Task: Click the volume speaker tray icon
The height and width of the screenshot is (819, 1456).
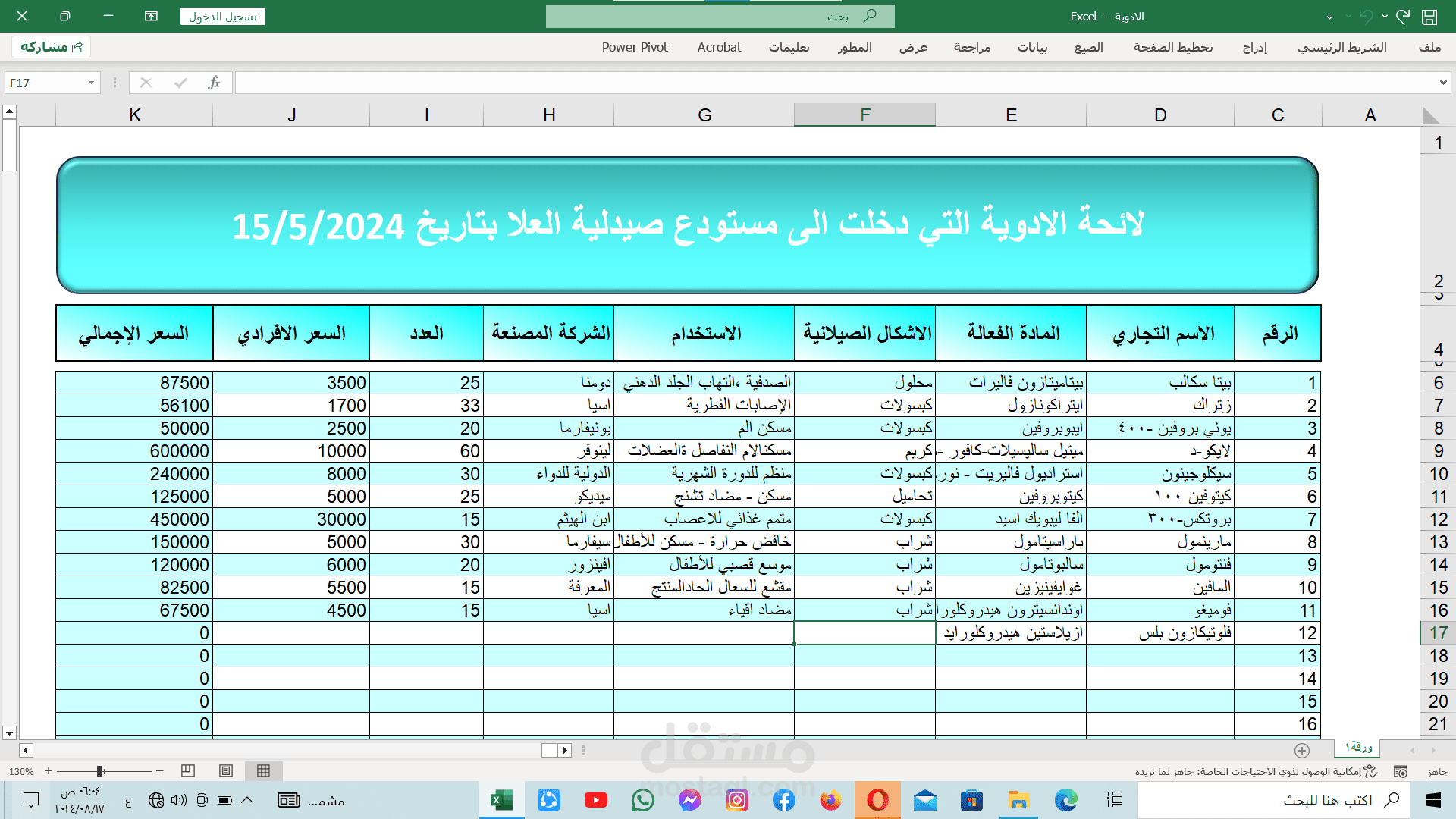Action: (179, 800)
